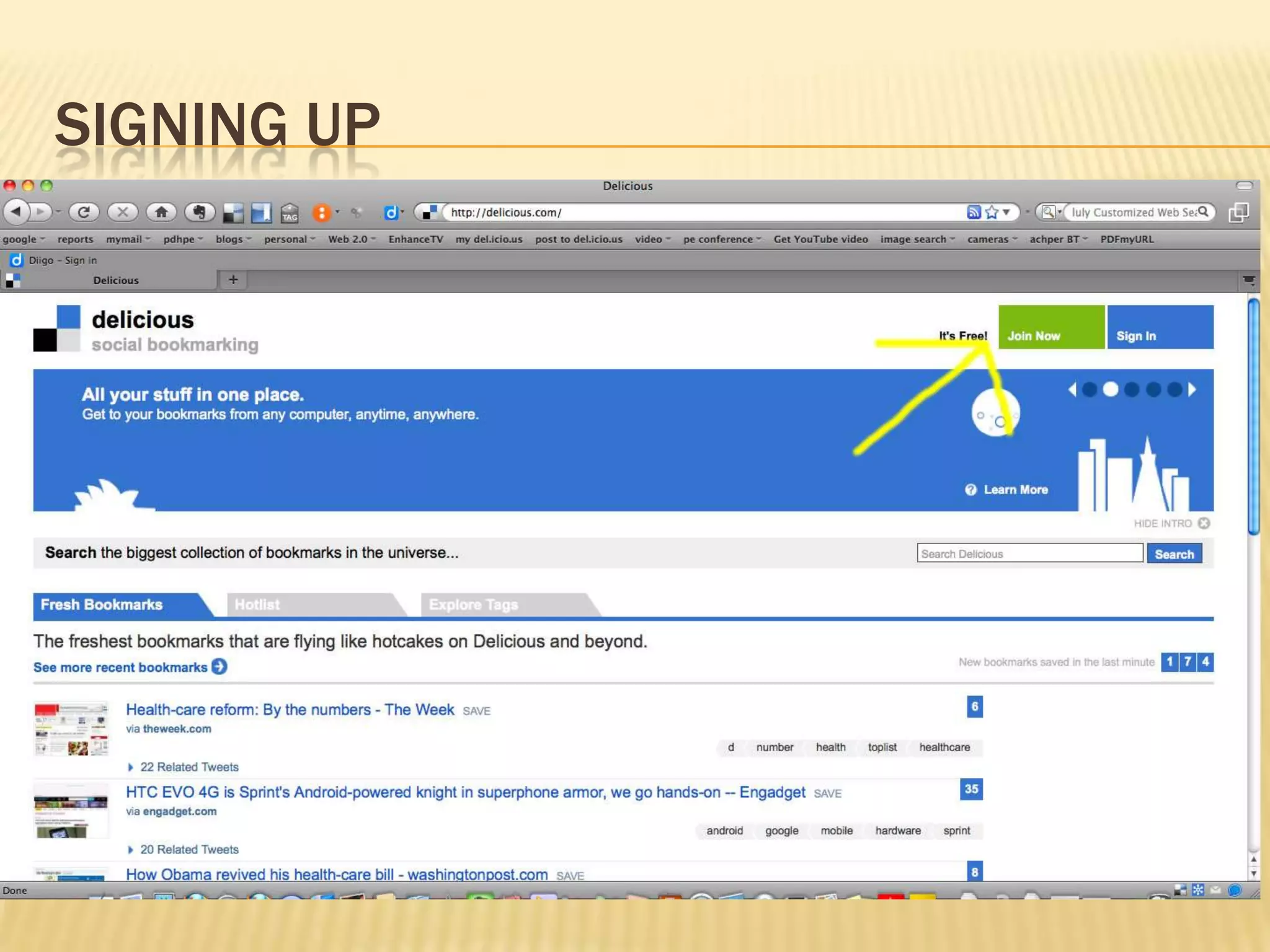Click the Search Delicious input field
The height and width of the screenshot is (952, 1270).
(1029, 553)
